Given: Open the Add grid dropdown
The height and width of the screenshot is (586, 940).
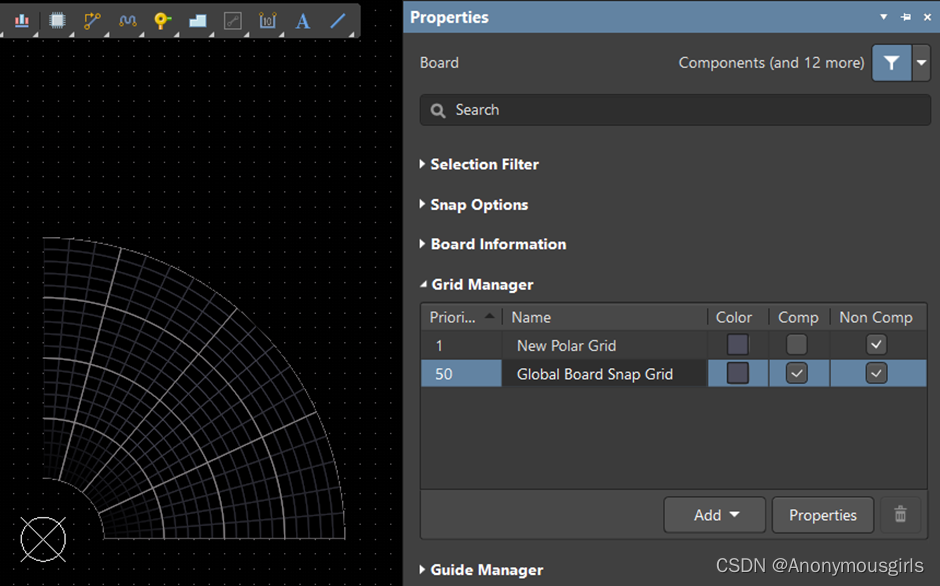Looking at the screenshot, I should coord(715,515).
